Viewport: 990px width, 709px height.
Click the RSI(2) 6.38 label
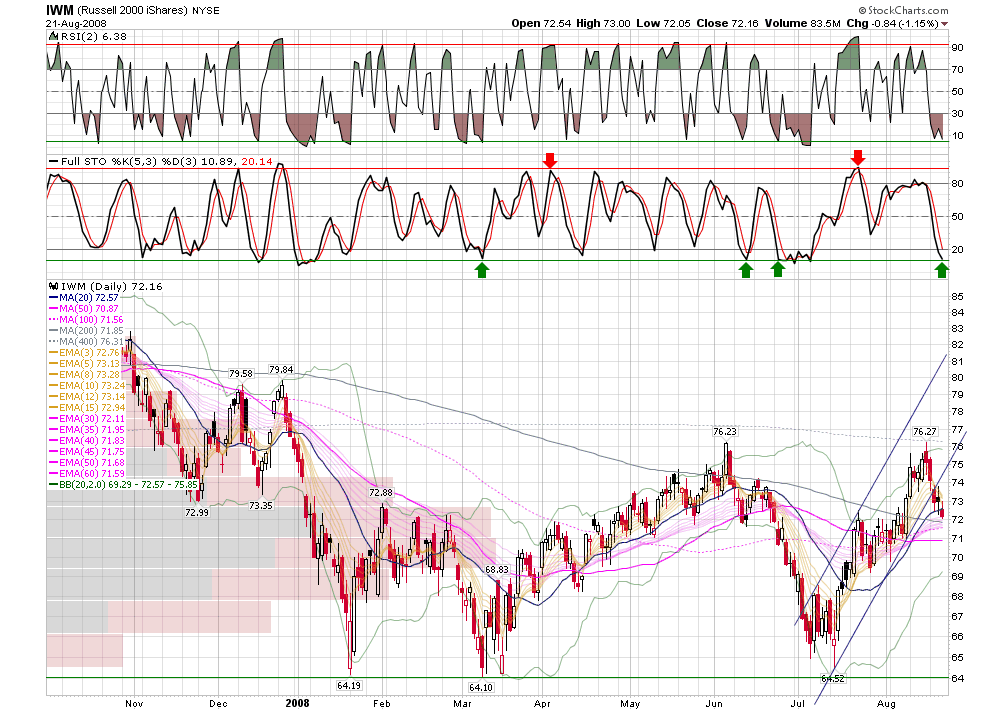coord(93,37)
